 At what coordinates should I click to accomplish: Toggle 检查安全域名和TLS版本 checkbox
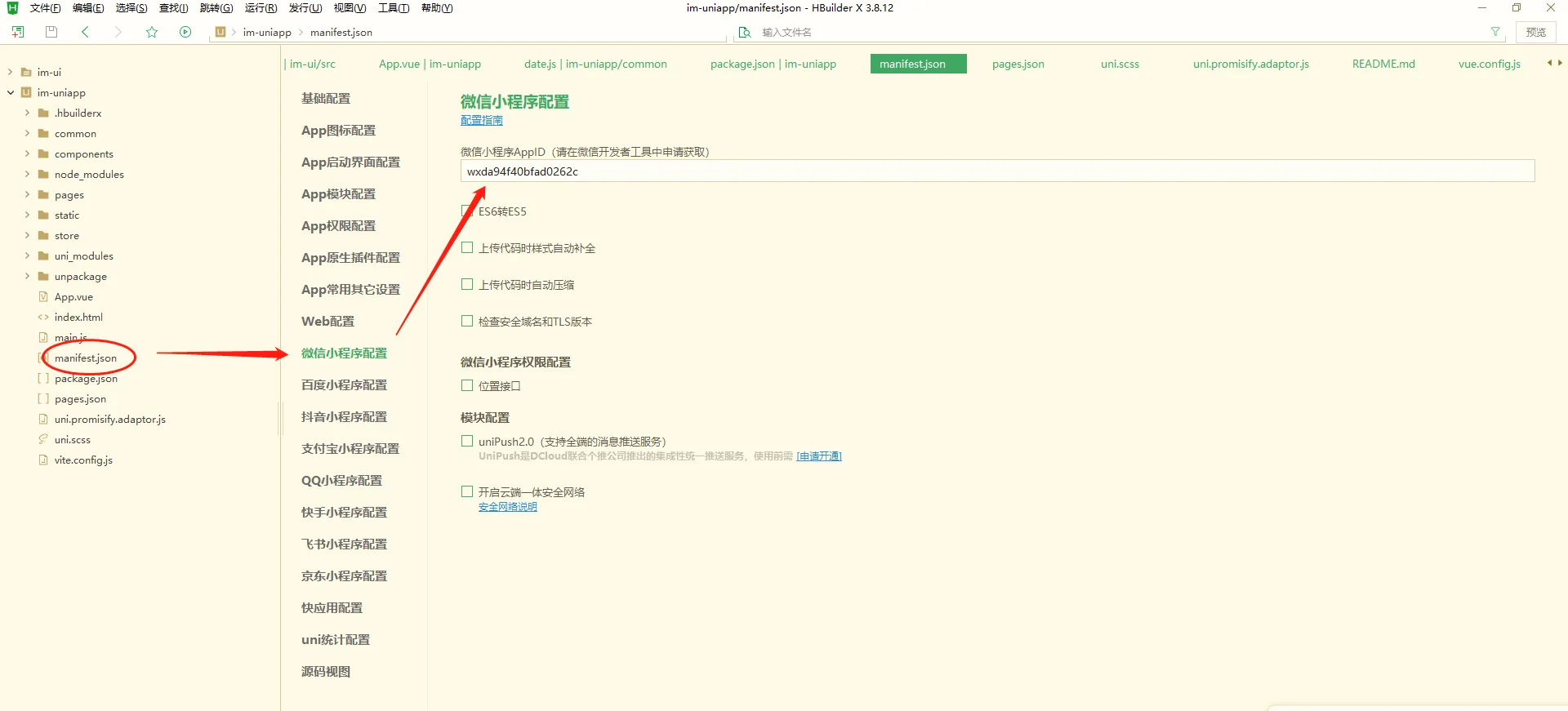click(x=467, y=321)
